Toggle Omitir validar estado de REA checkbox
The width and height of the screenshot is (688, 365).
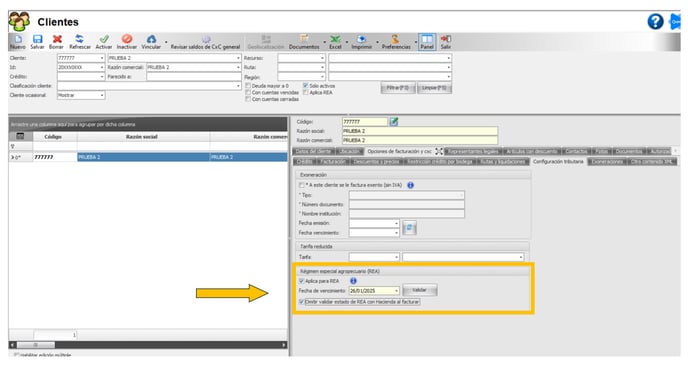(301, 302)
